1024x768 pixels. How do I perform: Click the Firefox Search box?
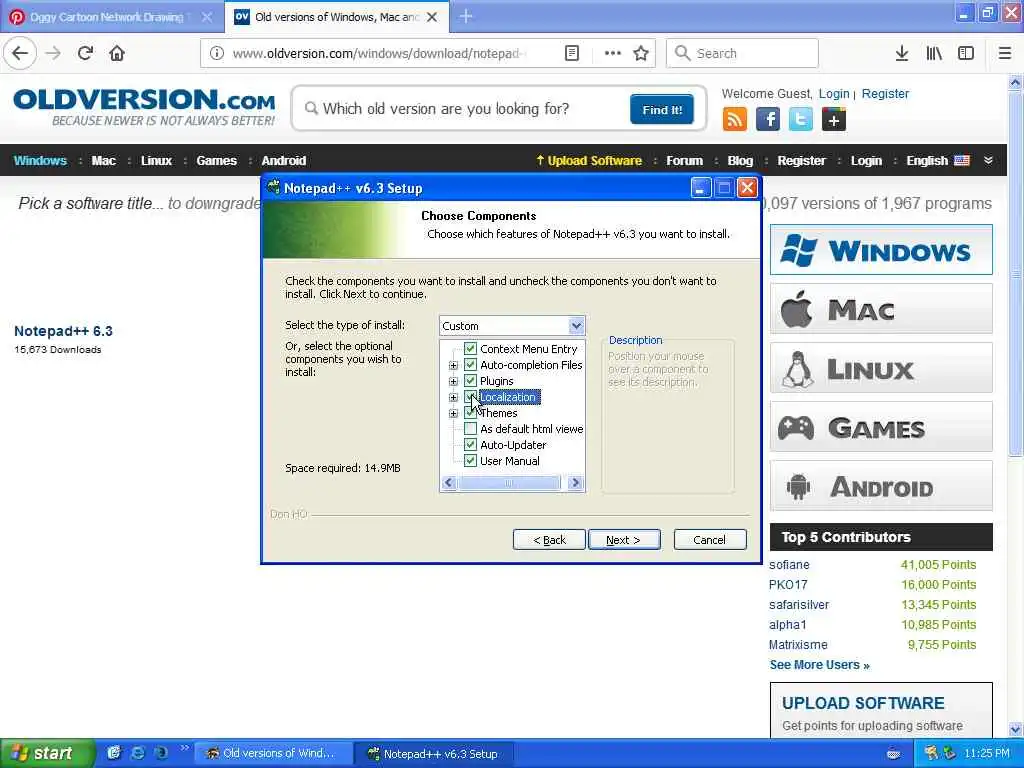[742, 53]
